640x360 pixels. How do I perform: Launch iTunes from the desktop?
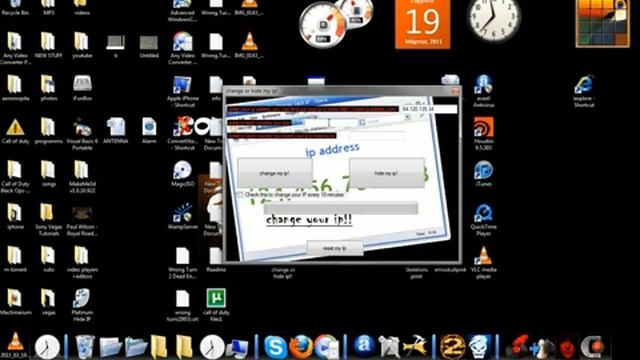point(483,174)
